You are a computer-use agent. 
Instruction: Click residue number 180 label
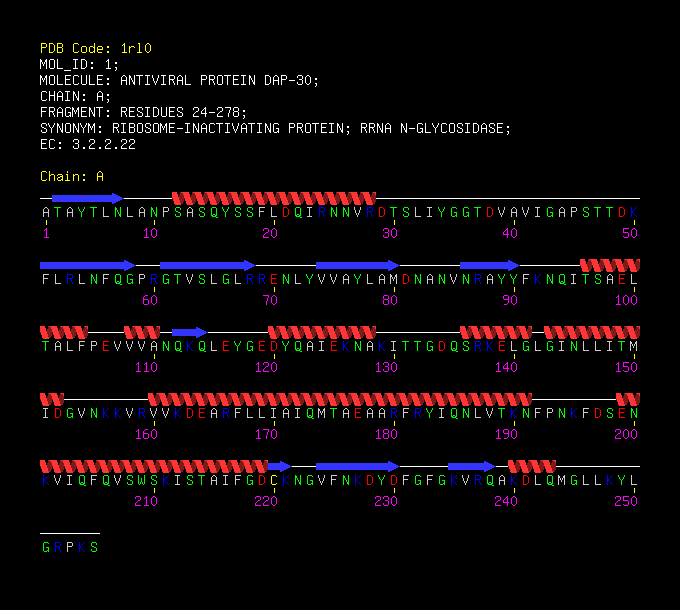(386, 434)
